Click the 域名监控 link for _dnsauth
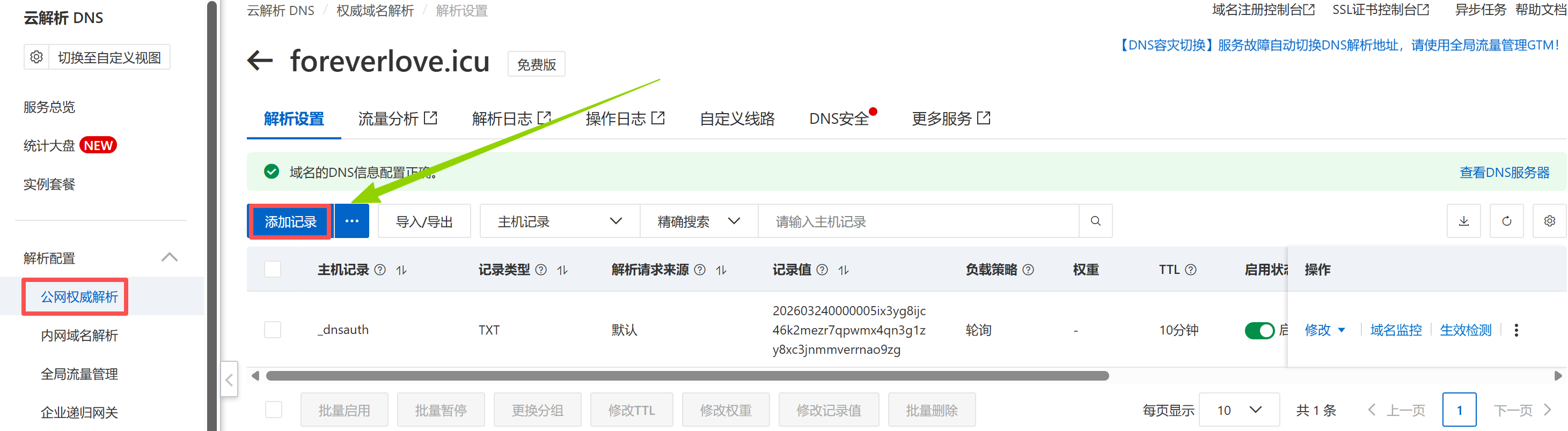The width and height of the screenshot is (1568, 431). [x=1396, y=330]
